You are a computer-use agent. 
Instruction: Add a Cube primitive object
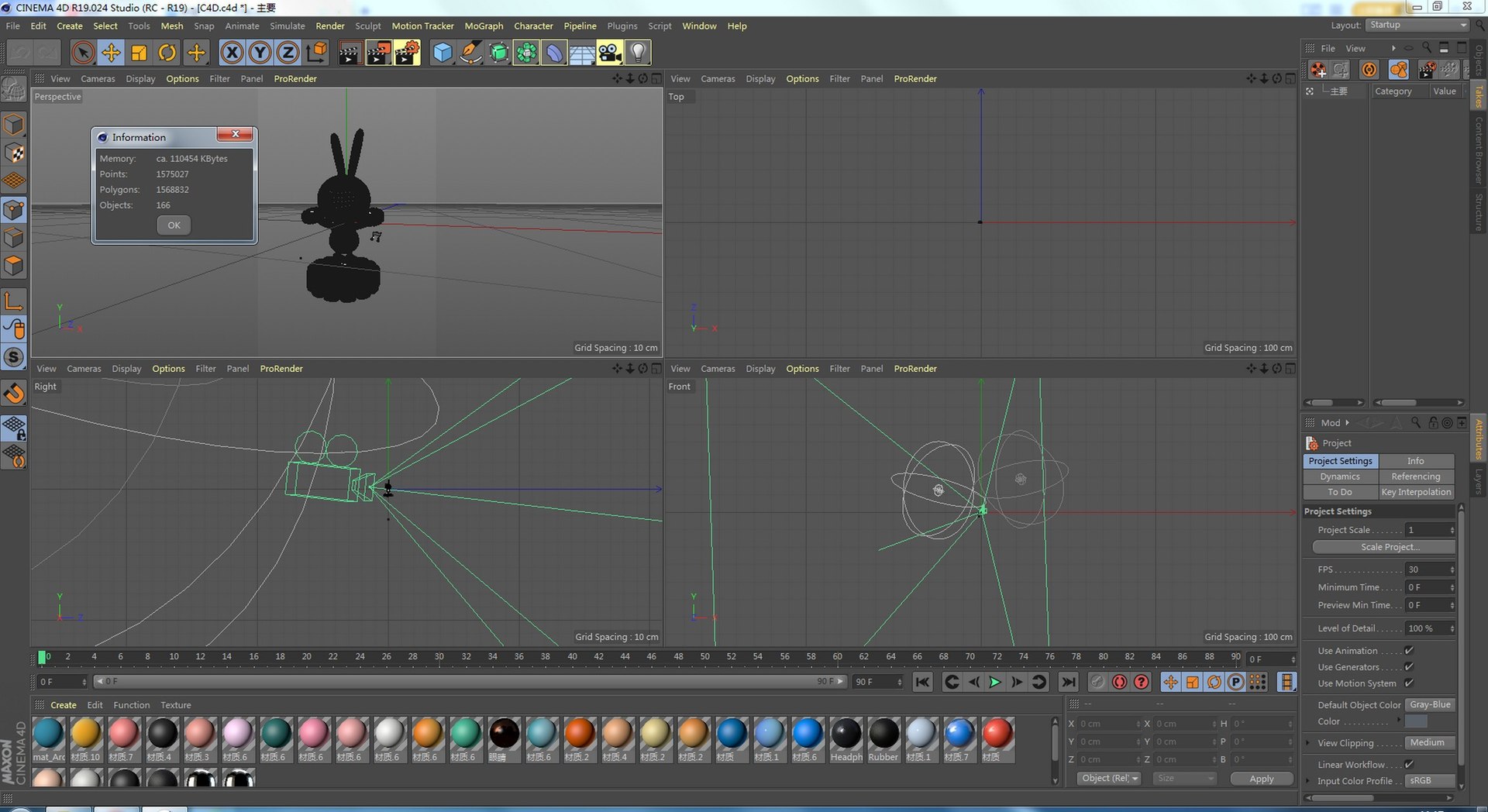(x=443, y=53)
